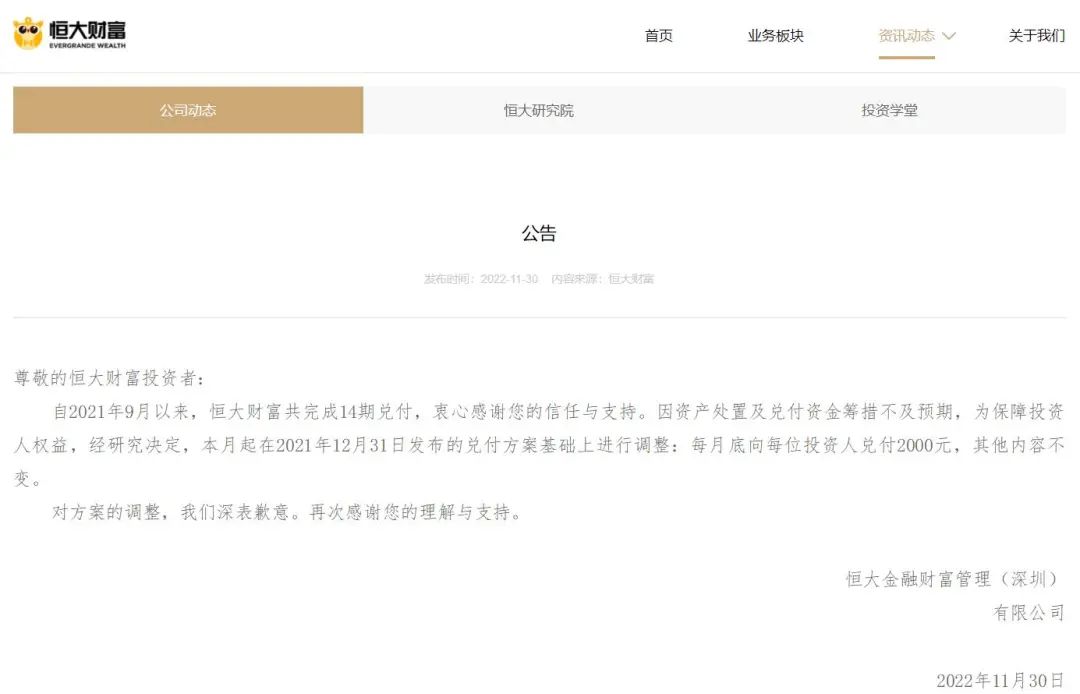
Task: Switch to the 恒大研究院 tab
Action: coord(539,110)
